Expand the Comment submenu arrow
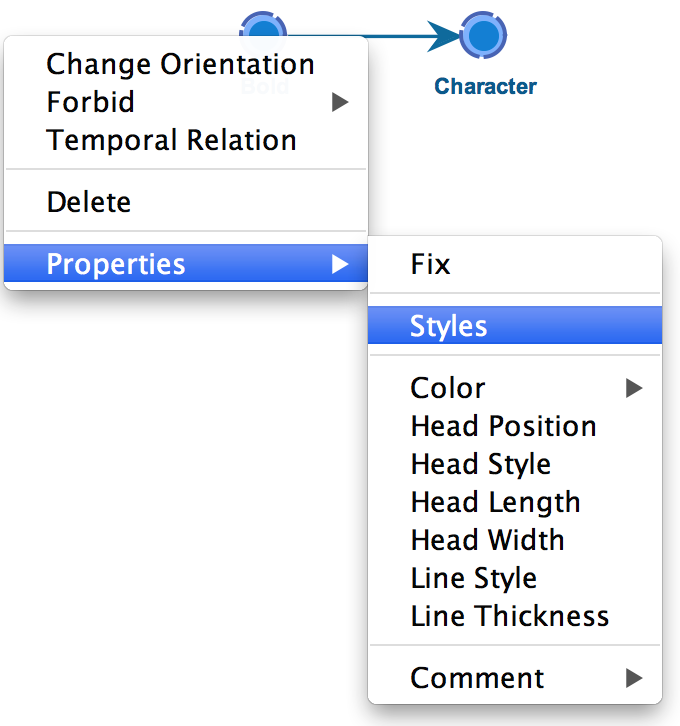The height and width of the screenshot is (726, 680). tap(634, 678)
